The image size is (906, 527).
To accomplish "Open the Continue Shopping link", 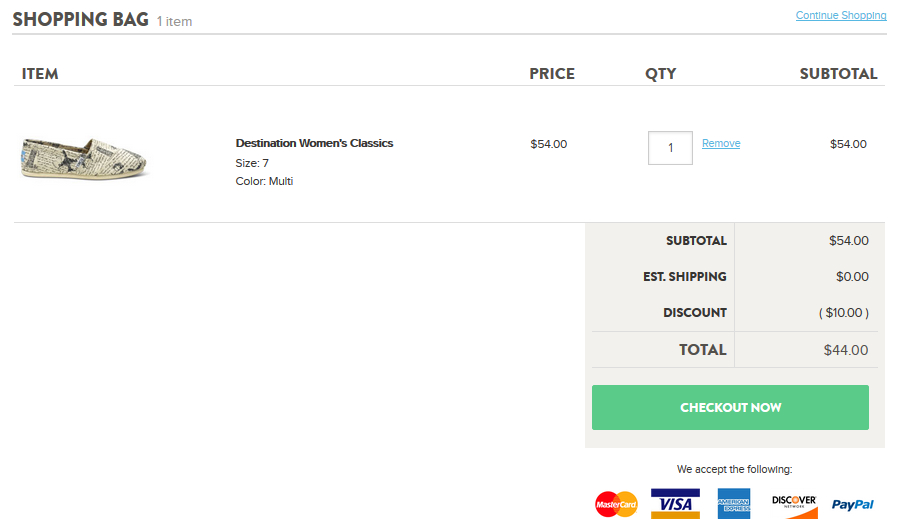I will [x=840, y=15].
